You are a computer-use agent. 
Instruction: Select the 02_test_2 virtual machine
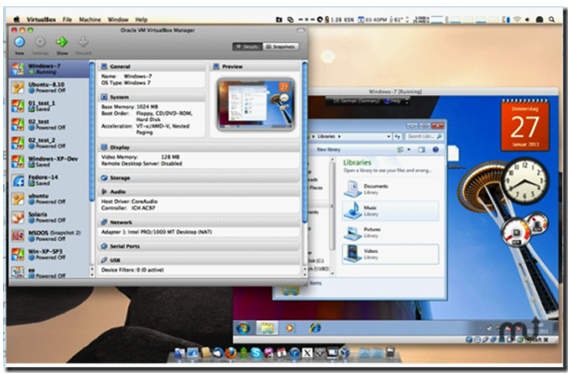pyautogui.click(x=49, y=143)
